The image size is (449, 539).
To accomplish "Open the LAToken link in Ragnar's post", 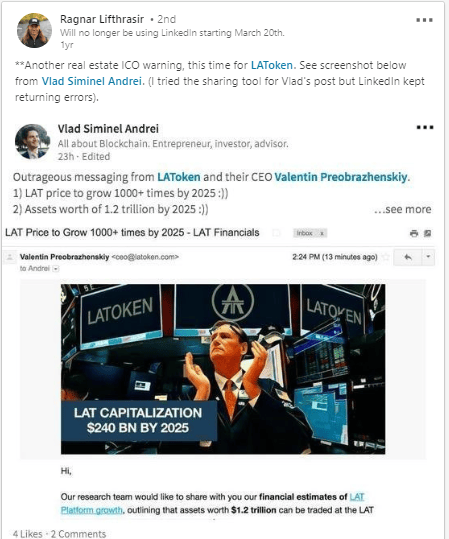I will pyautogui.click(x=272, y=65).
